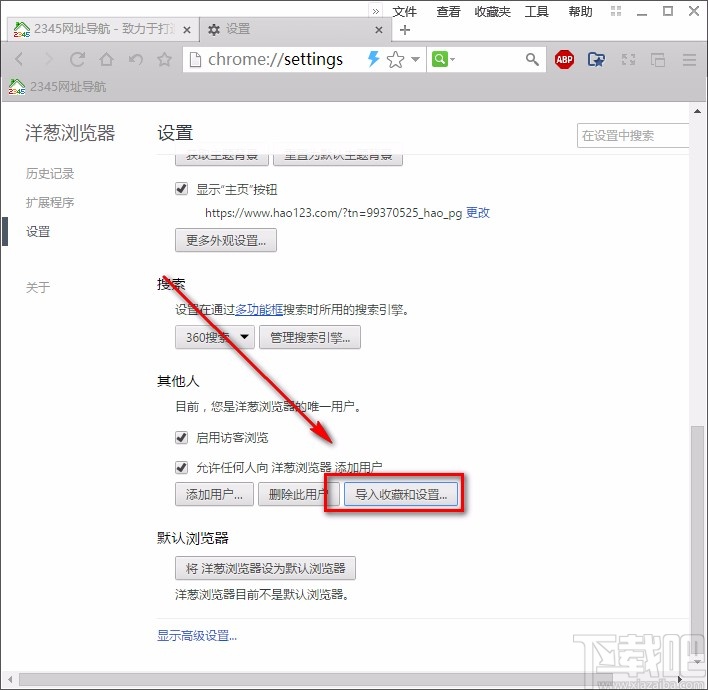Screen dimensions: 708x690
Task: Select 设置 in the sidebar
Action: click(x=38, y=232)
